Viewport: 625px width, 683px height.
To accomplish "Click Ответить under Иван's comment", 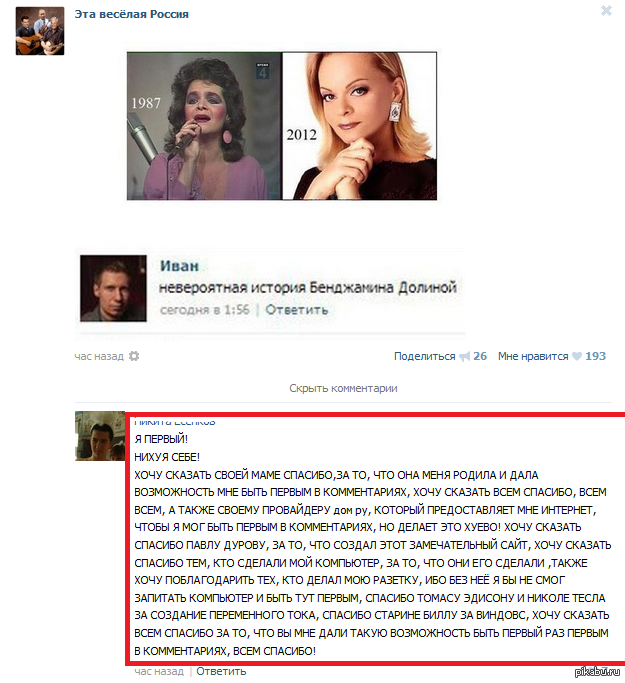I will coord(297,310).
